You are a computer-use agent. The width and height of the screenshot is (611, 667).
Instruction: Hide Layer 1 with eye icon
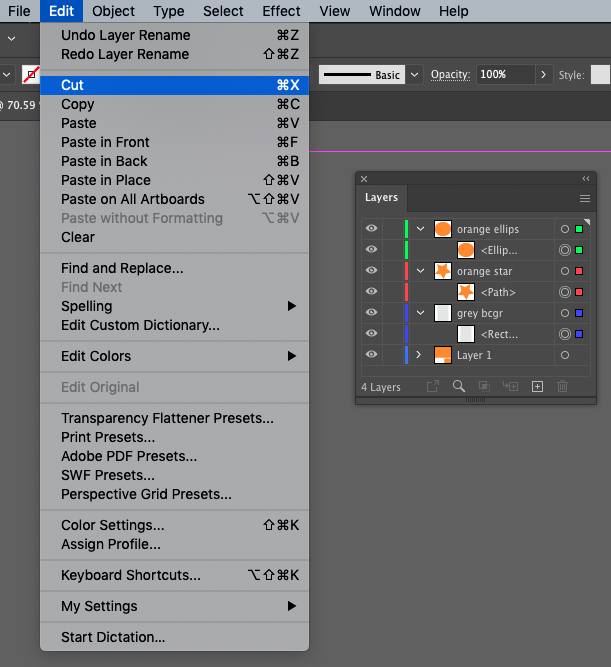[x=371, y=355]
